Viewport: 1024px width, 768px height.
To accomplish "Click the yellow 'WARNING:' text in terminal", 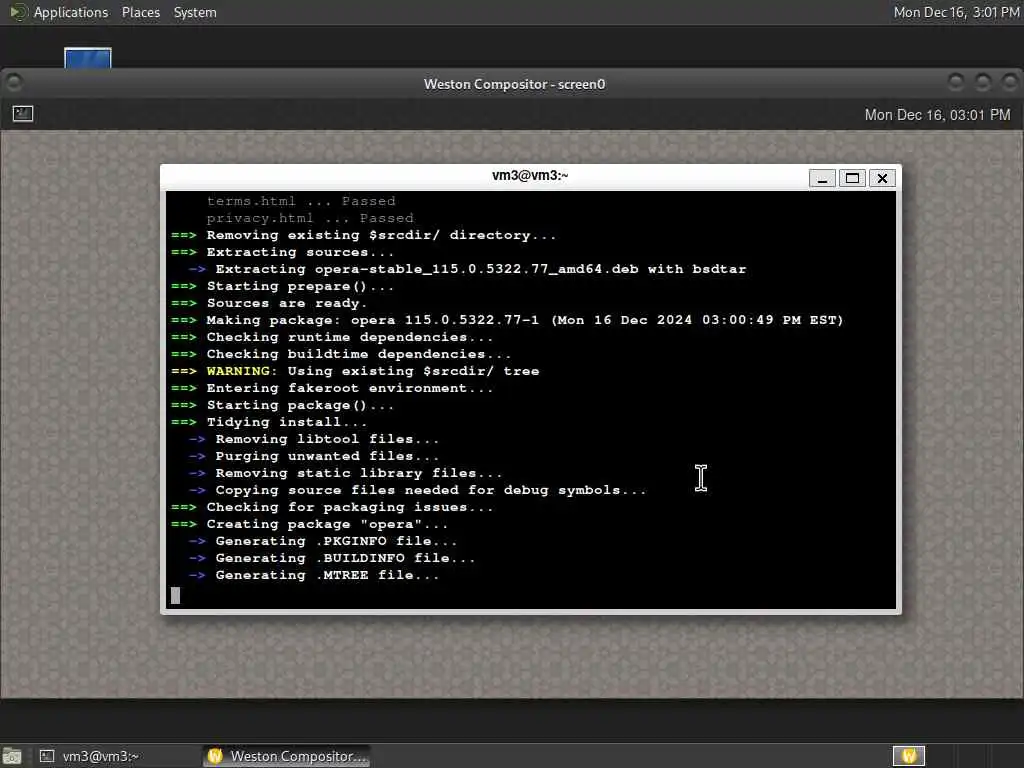I will (x=242, y=371).
